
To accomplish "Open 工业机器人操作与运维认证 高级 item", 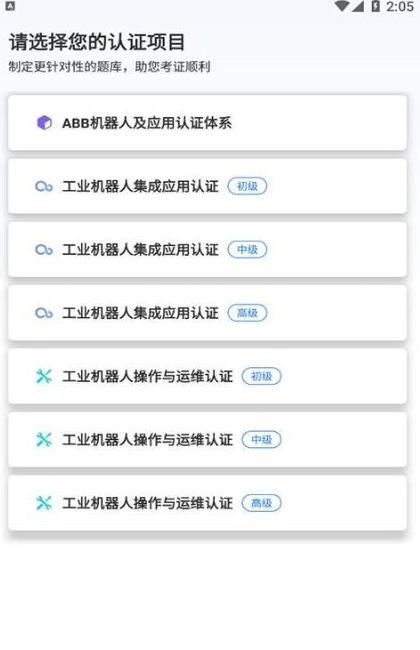I will [x=207, y=503].
